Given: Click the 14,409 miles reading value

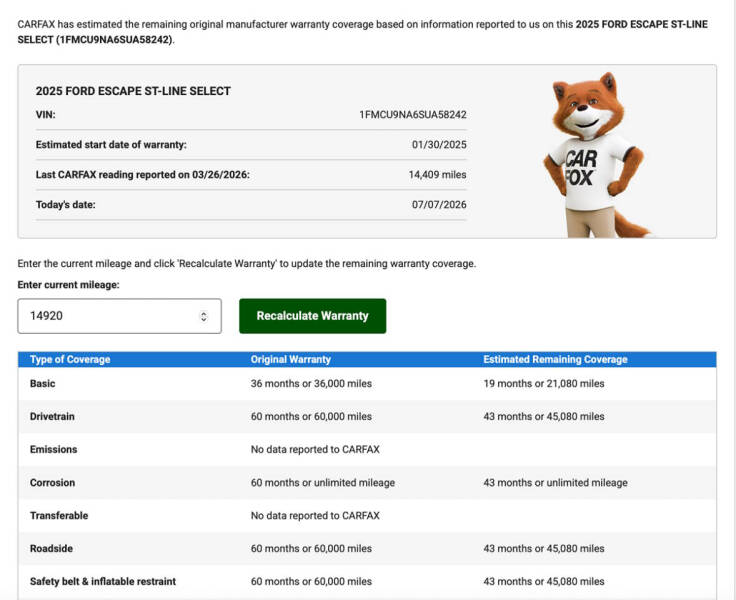Looking at the screenshot, I should coord(437,175).
